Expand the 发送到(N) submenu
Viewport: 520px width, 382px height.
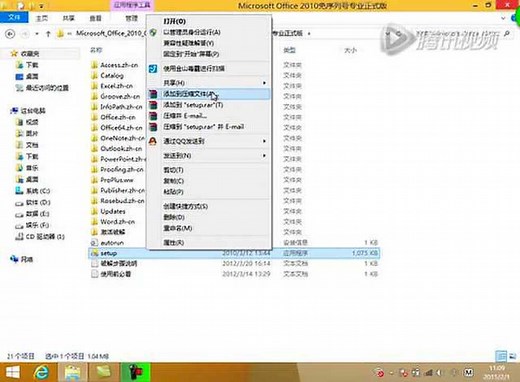(208, 156)
